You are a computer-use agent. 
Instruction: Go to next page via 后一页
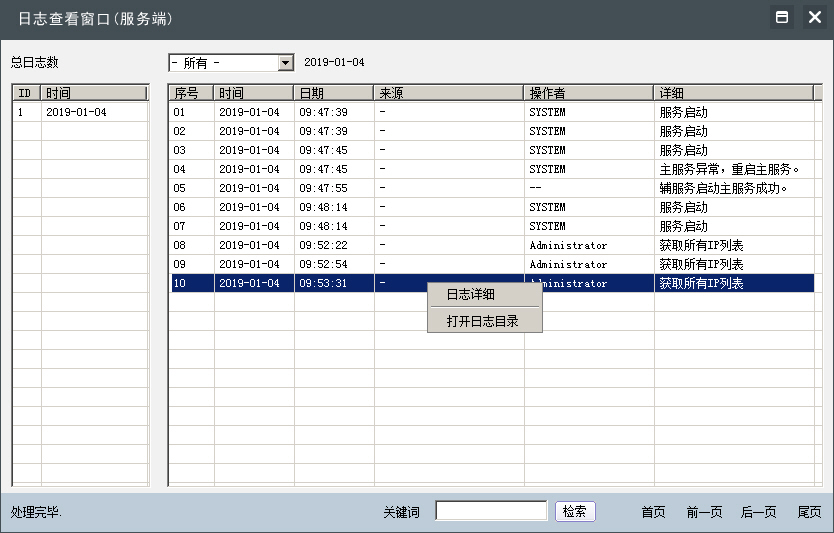758,512
